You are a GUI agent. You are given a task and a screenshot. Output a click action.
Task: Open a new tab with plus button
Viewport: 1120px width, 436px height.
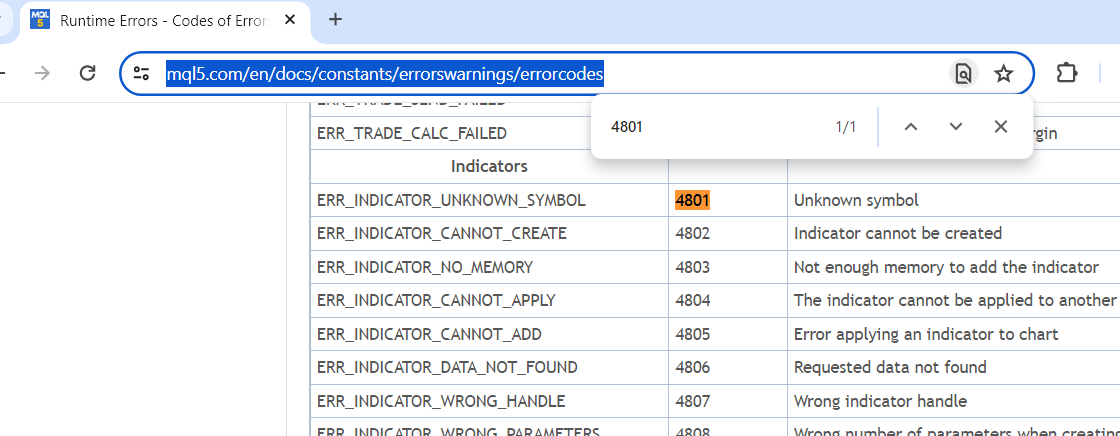point(335,19)
